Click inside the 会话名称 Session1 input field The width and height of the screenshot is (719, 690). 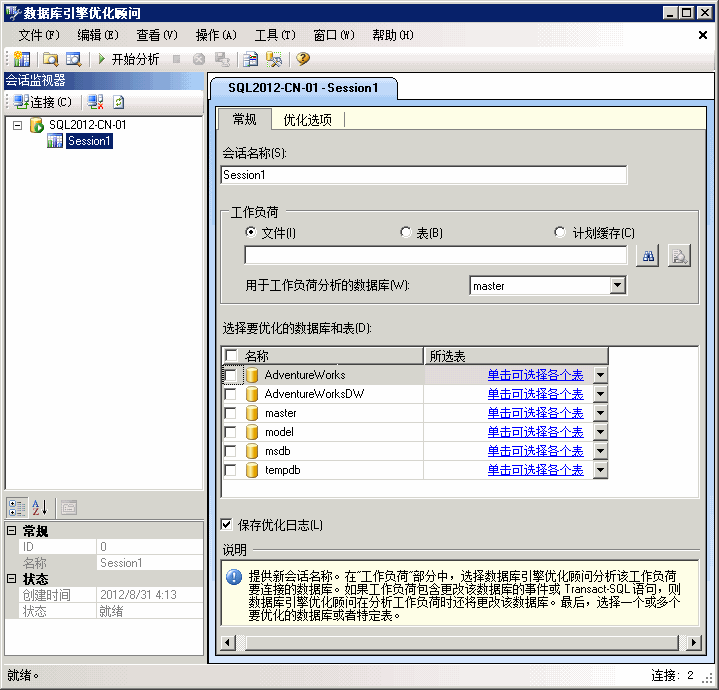coord(424,175)
